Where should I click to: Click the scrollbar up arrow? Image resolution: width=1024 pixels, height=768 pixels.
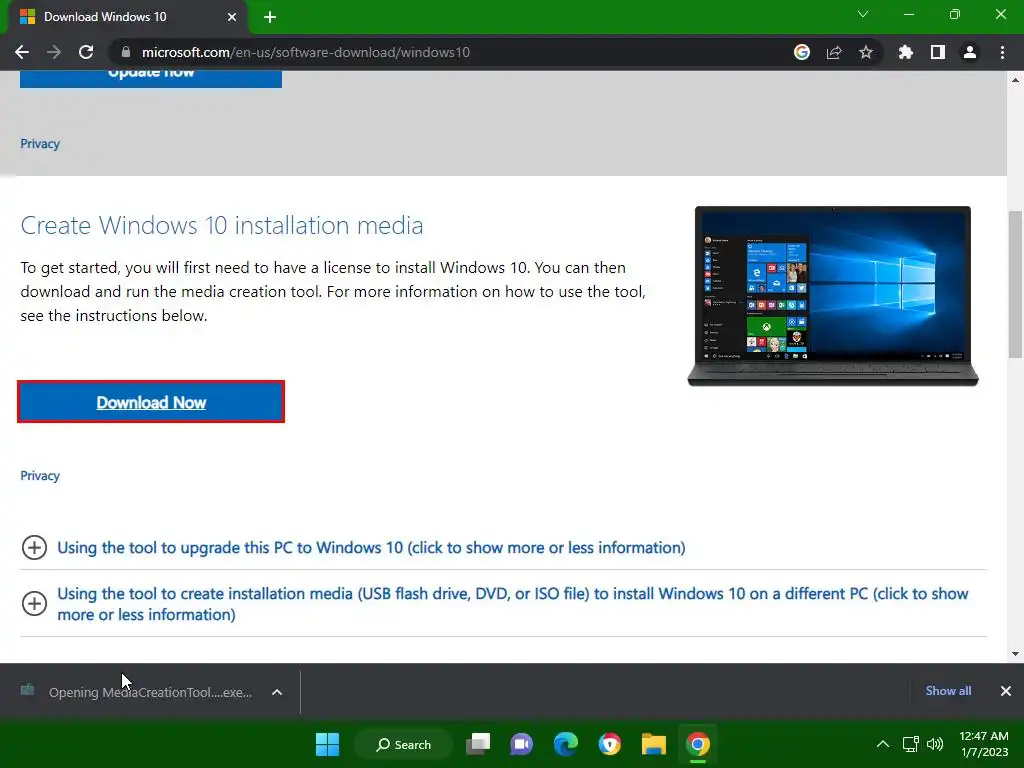click(x=1015, y=80)
